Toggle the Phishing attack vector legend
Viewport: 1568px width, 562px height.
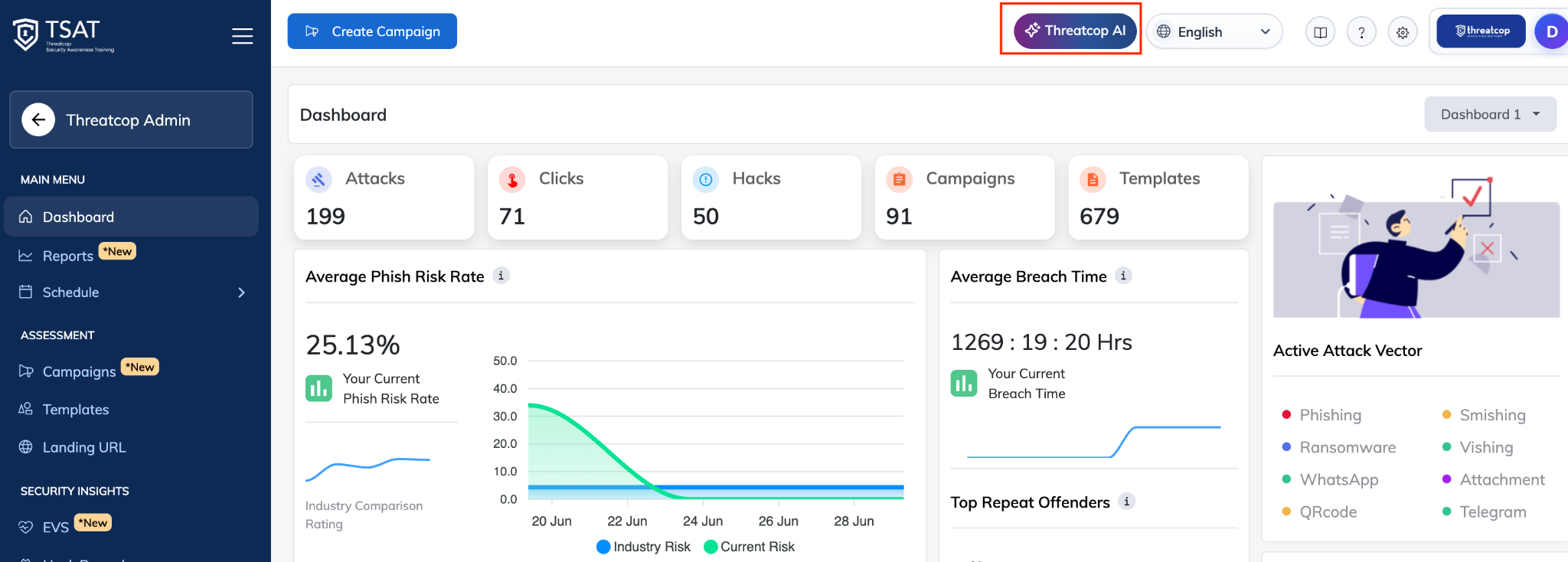(1322, 415)
